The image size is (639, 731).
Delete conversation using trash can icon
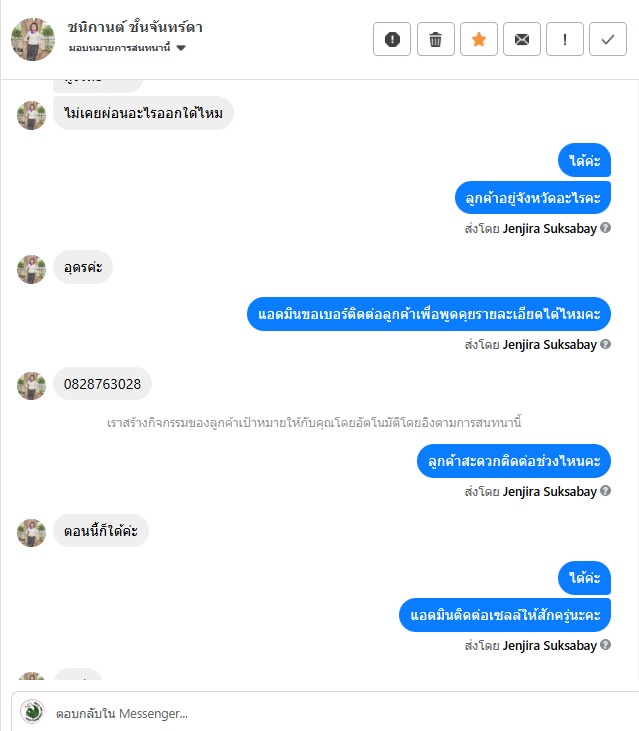435,39
